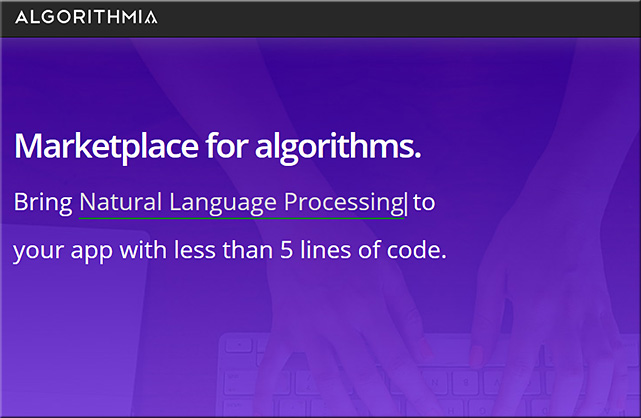
Task: Click the blinking text cursor after Processing
Action: click(x=406, y=203)
